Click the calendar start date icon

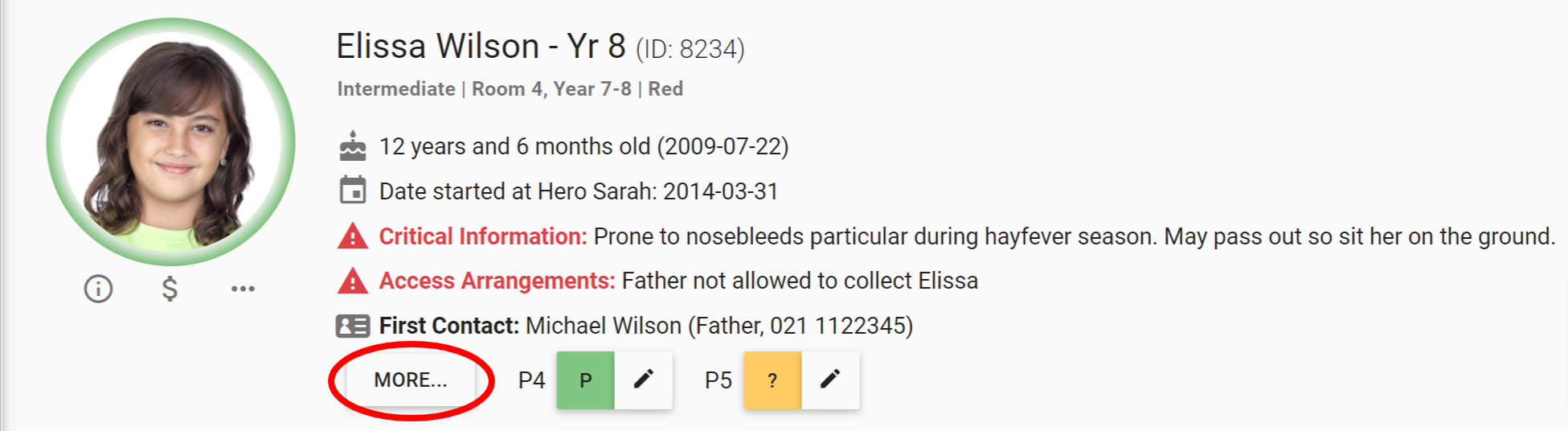[352, 191]
